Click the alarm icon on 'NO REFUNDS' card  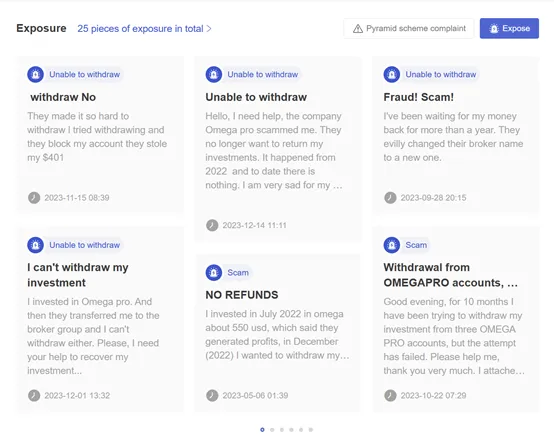tap(213, 273)
